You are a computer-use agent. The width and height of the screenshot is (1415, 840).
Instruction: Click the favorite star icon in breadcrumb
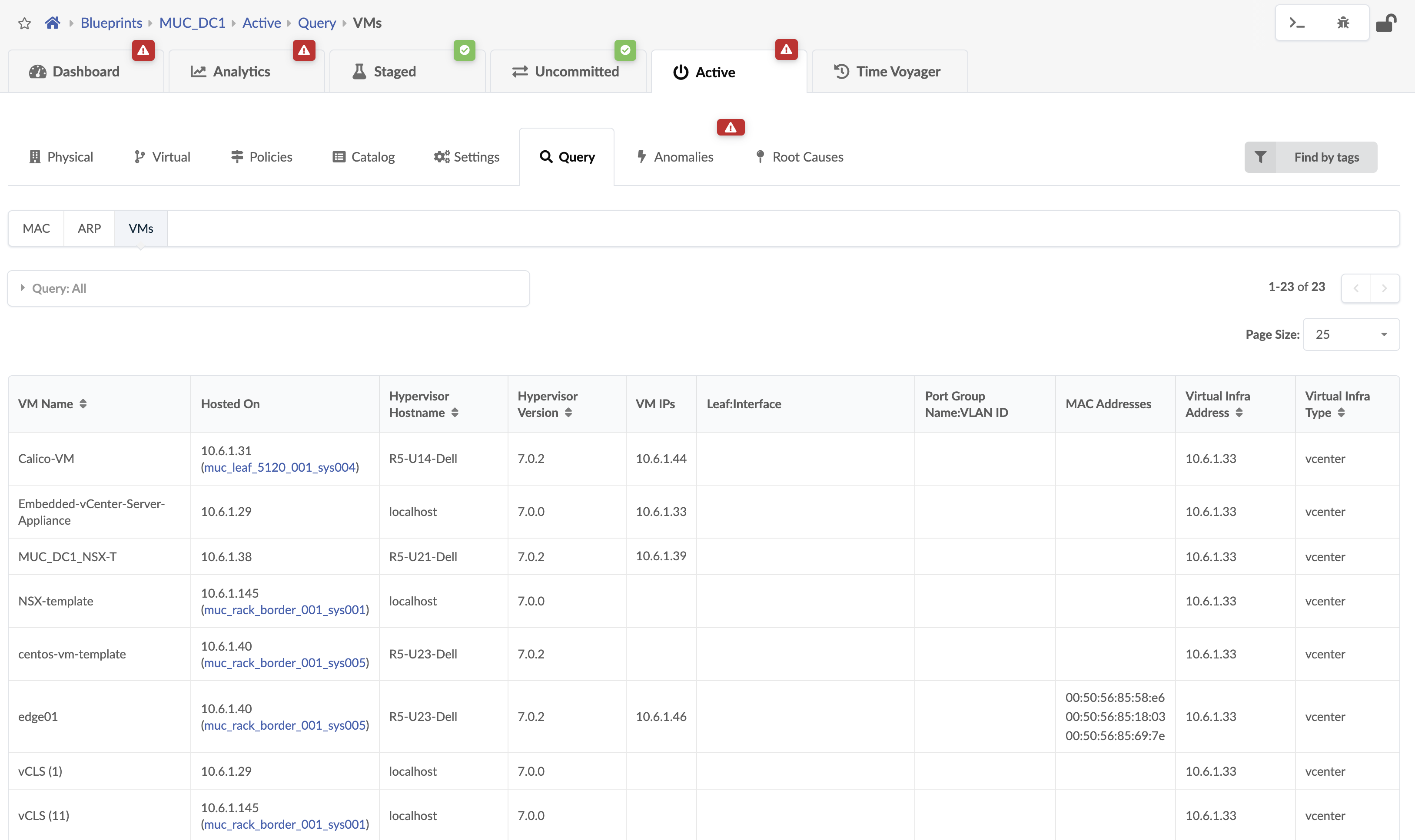click(x=24, y=23)
